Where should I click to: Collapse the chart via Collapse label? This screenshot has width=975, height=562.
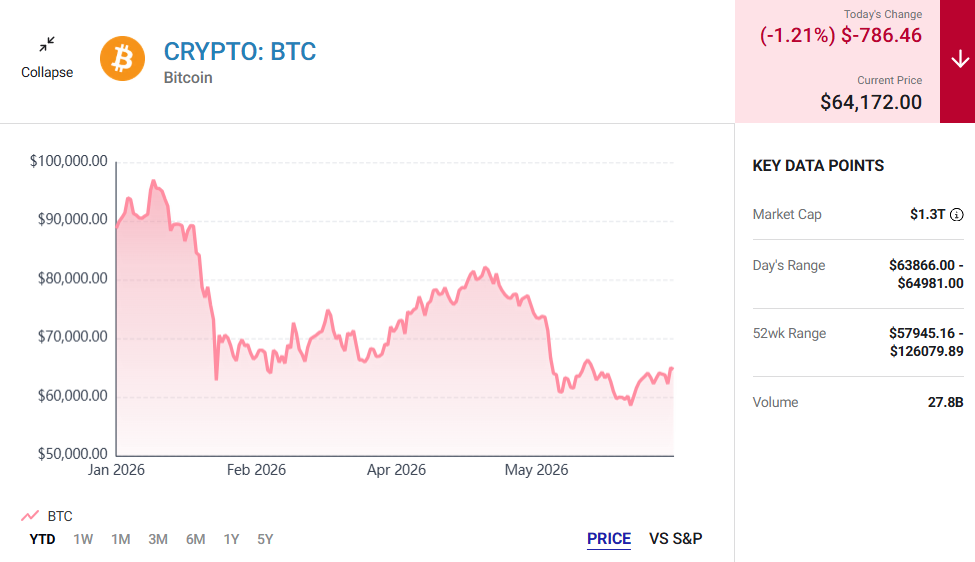(x=47, y=72)
